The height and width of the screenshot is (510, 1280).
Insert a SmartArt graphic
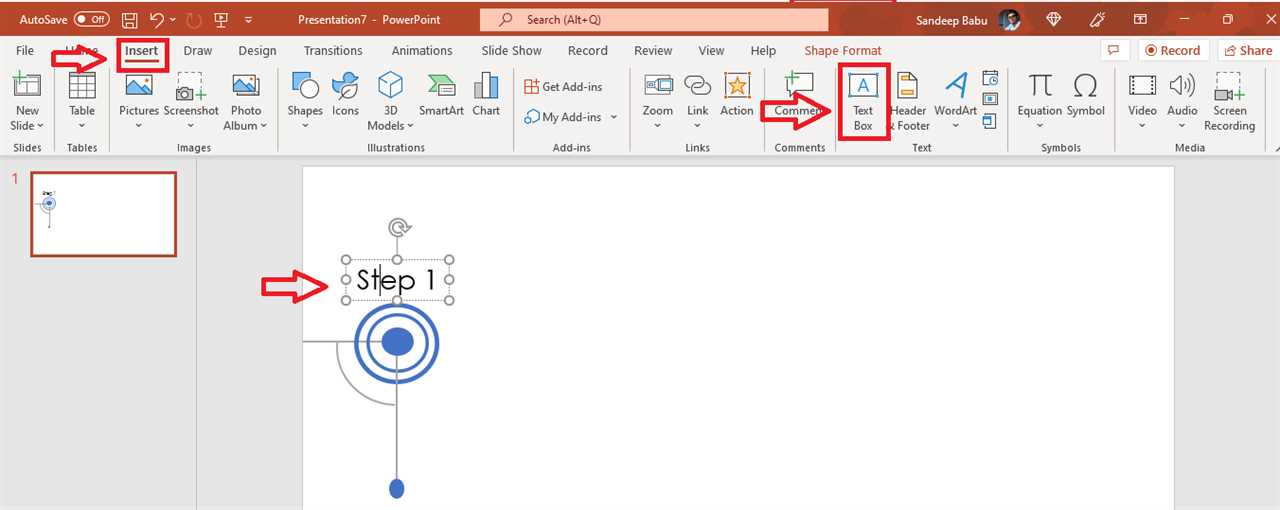pos(441,95)
